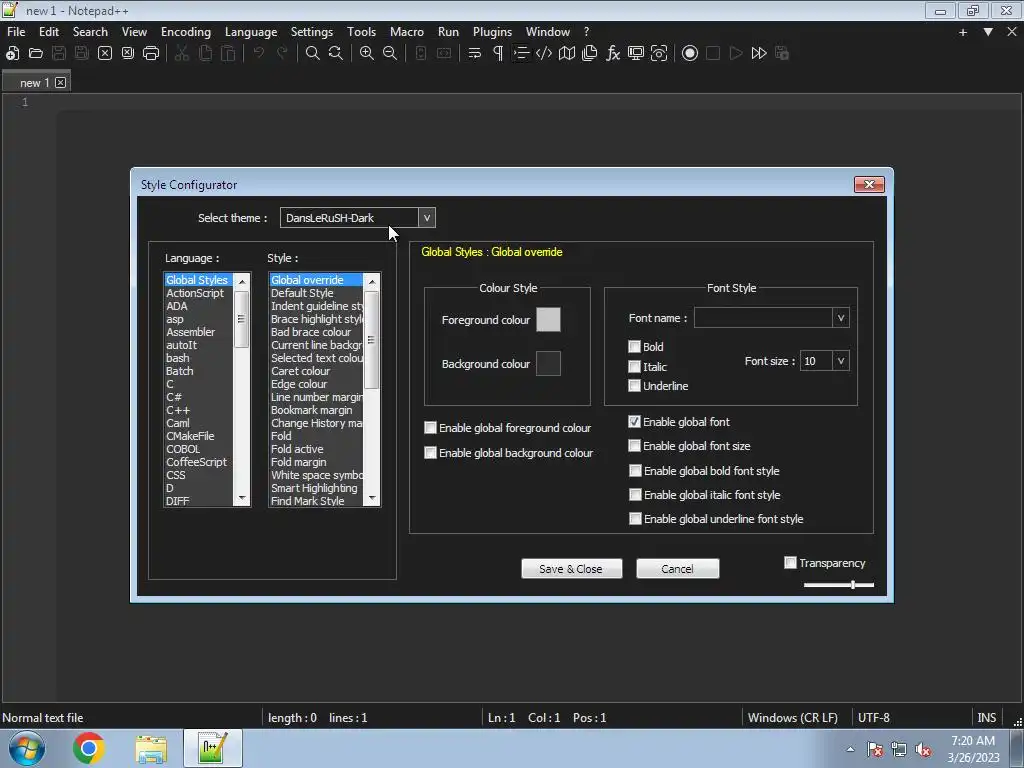Enable global underline font style
1024x768 pixels.
pyautogui.click(x=635, y=519)
